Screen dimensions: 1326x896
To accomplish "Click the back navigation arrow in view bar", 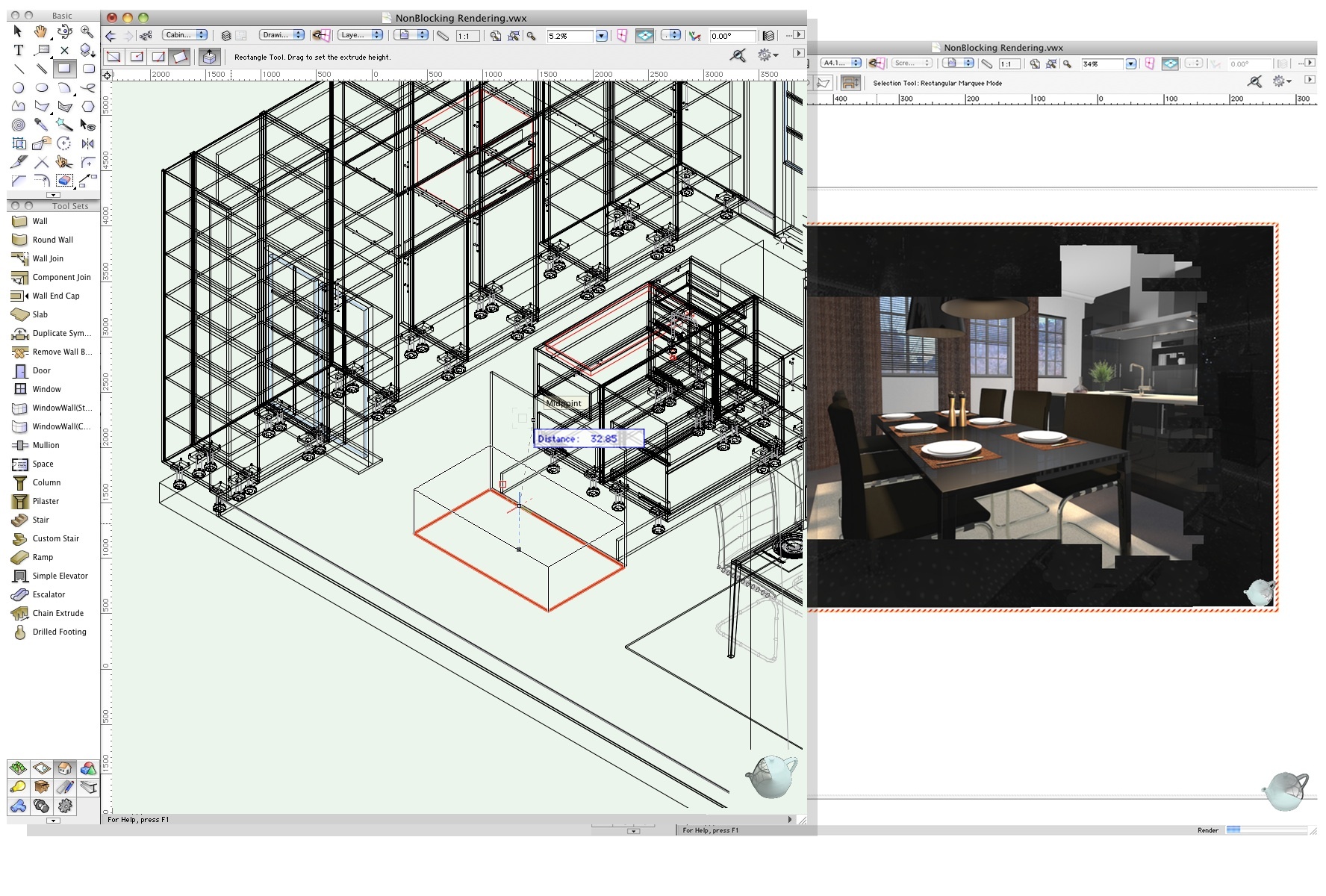I will tap(110, 35).
